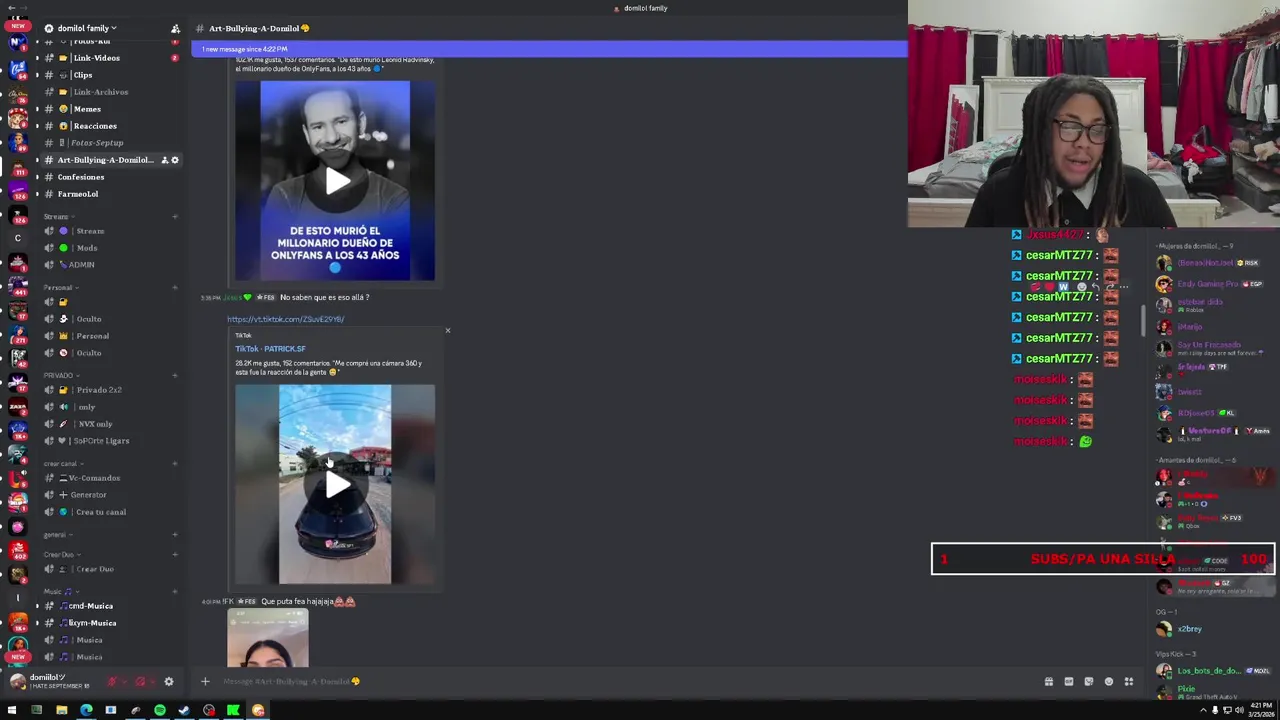The image size is (1280, 720).
Task: Open Microsoft Edge from the taskbar
Action: [86, 710]
